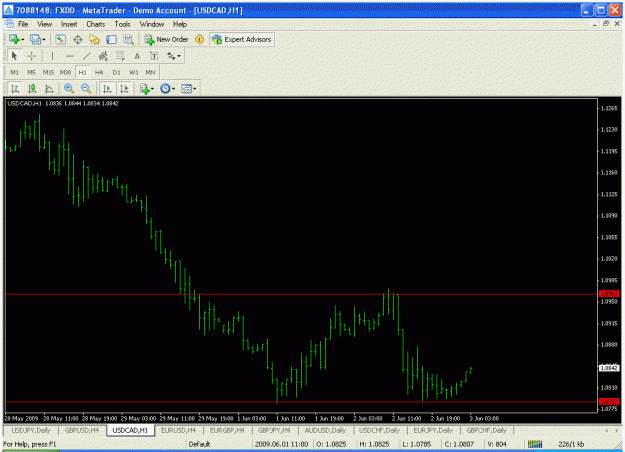
Task: Select the vertical line drawing tool
Action: tap(52, 56)
